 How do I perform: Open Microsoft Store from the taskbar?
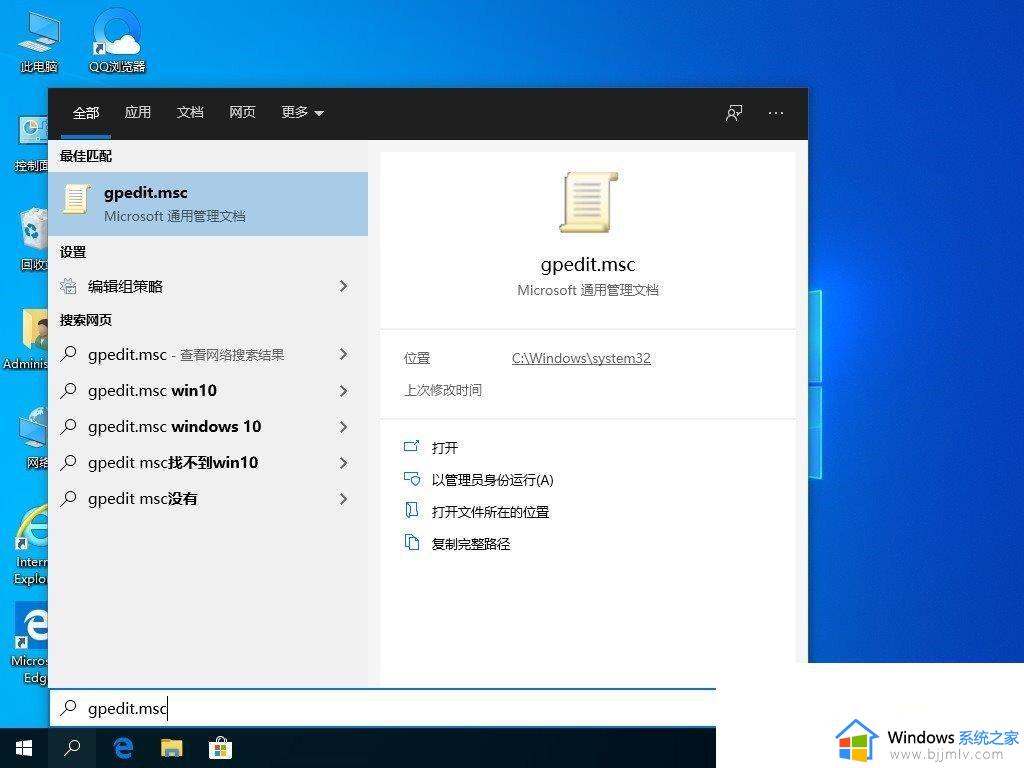(x=220, y=748)
